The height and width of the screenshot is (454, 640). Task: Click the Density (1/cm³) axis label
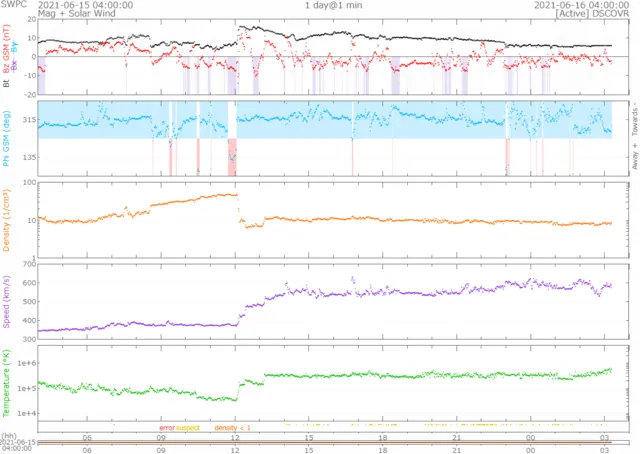(x=7, y=222)
